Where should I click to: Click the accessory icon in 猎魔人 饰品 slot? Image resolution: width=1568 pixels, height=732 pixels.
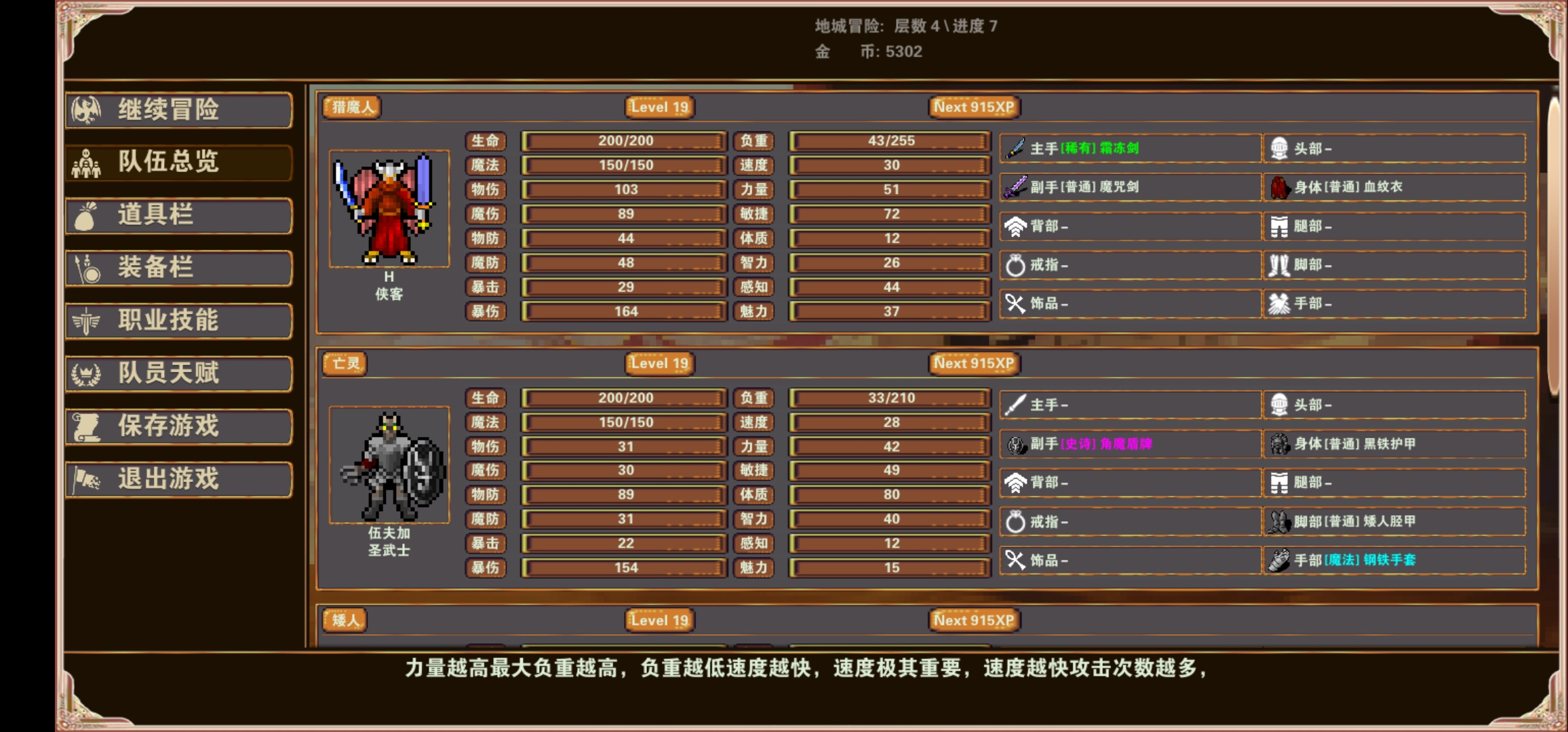click(x=1015, y=304)
